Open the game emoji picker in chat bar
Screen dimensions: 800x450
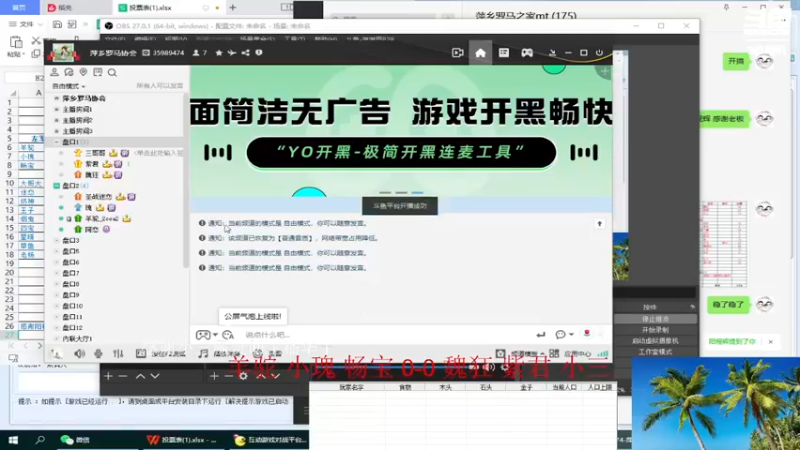[x=204, y=335]
